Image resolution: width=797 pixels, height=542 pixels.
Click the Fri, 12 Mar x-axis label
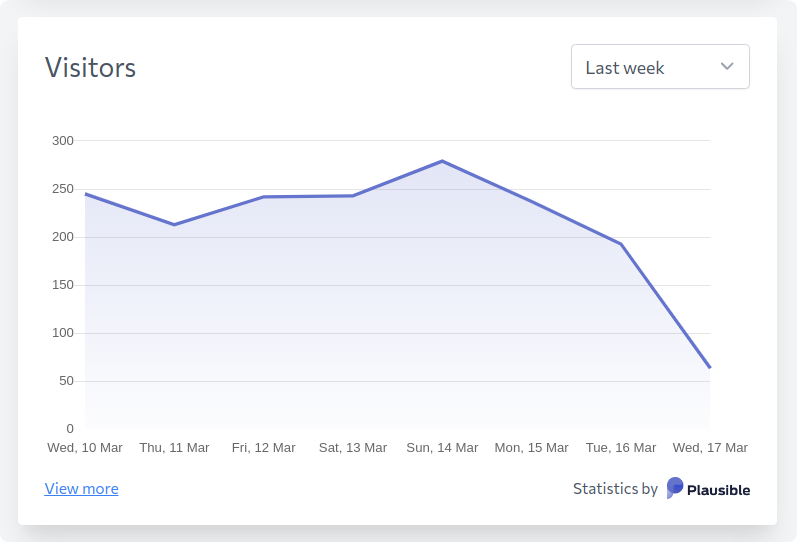coord(264,447)
